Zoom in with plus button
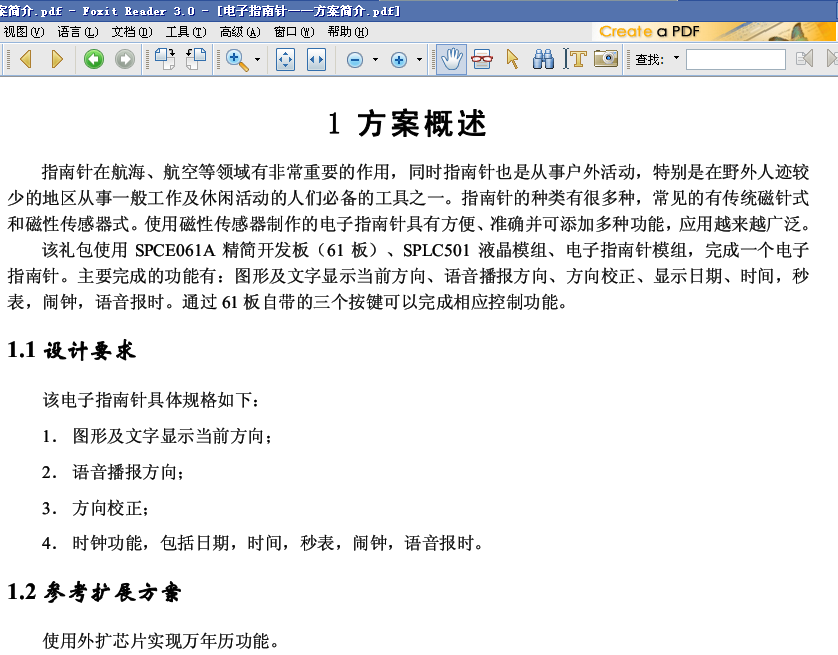The image size is (838, 655). [399, 60]
